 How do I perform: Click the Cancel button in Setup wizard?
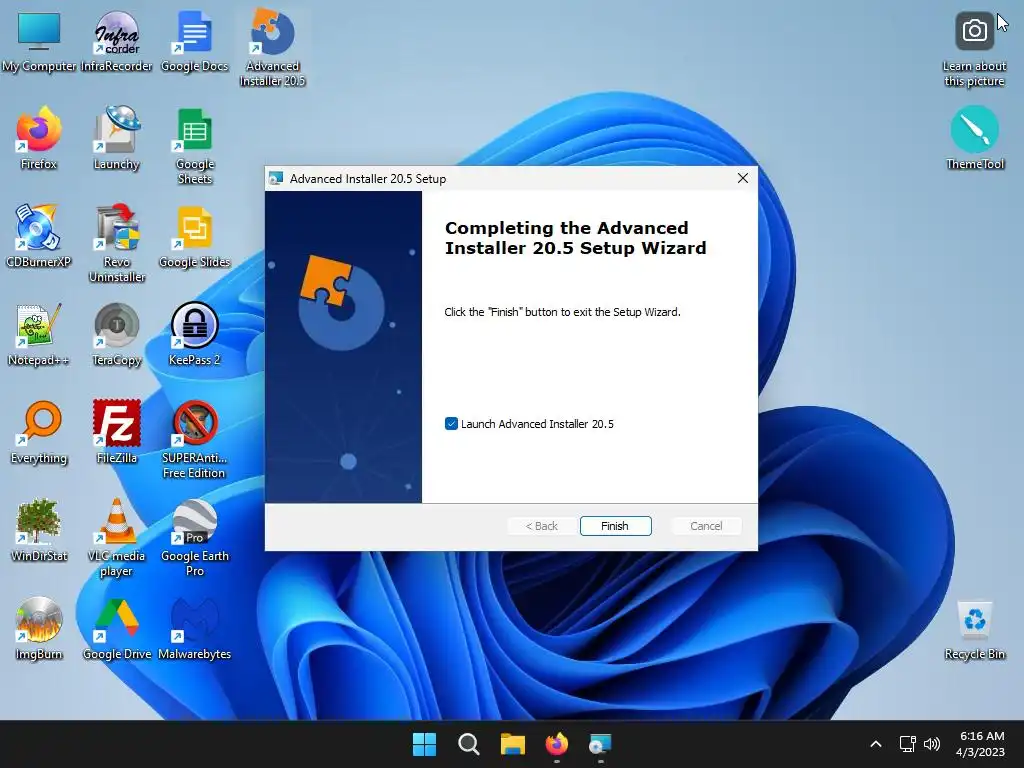(x=706, y=526)
